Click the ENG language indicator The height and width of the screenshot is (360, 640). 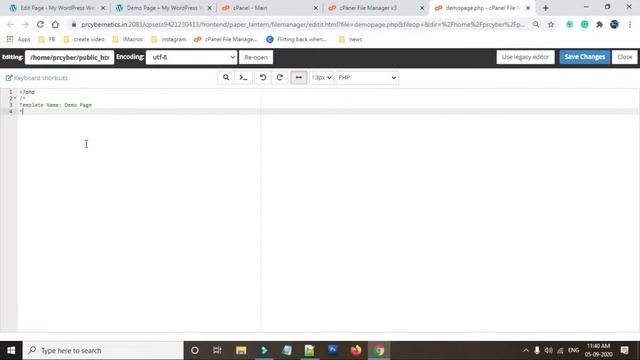[573, 350]
